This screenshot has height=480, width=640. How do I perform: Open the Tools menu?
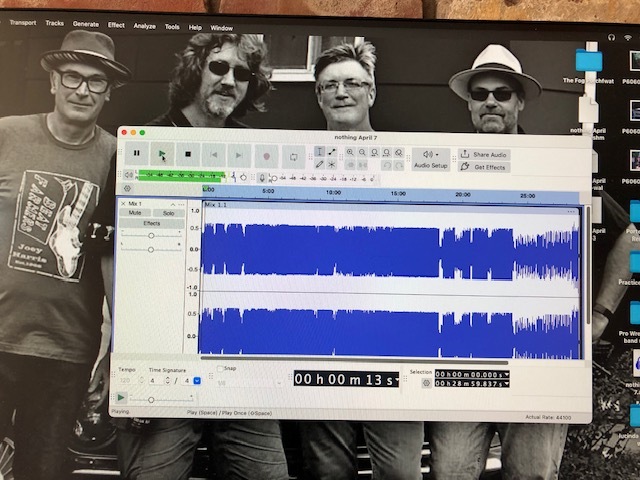click(172, 27)
